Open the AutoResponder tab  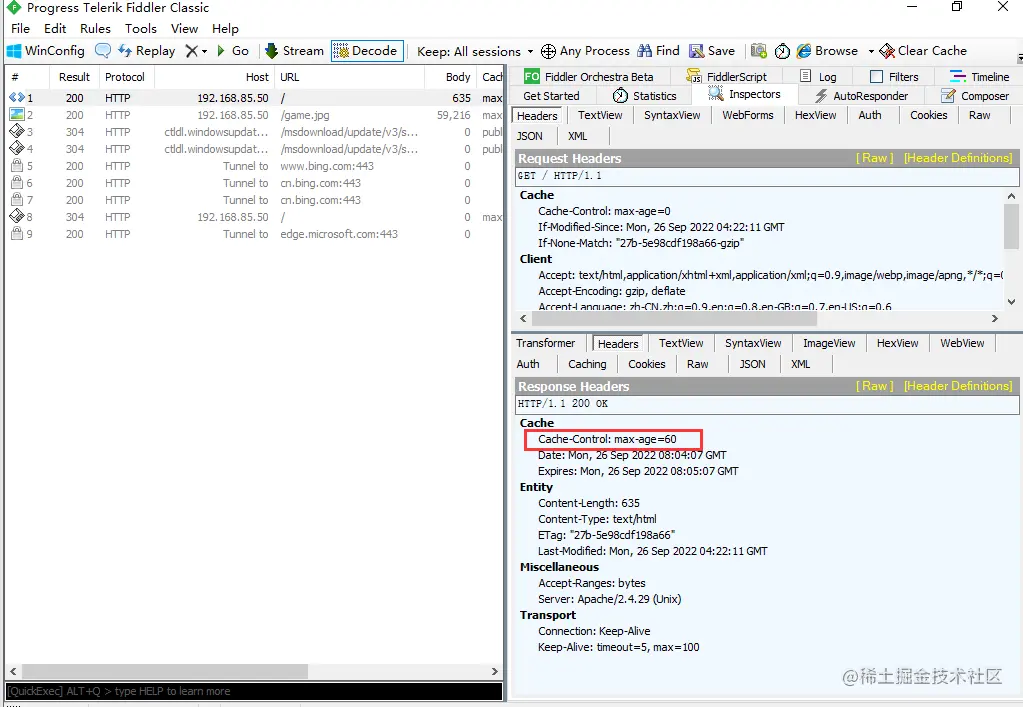coord(862,96)
